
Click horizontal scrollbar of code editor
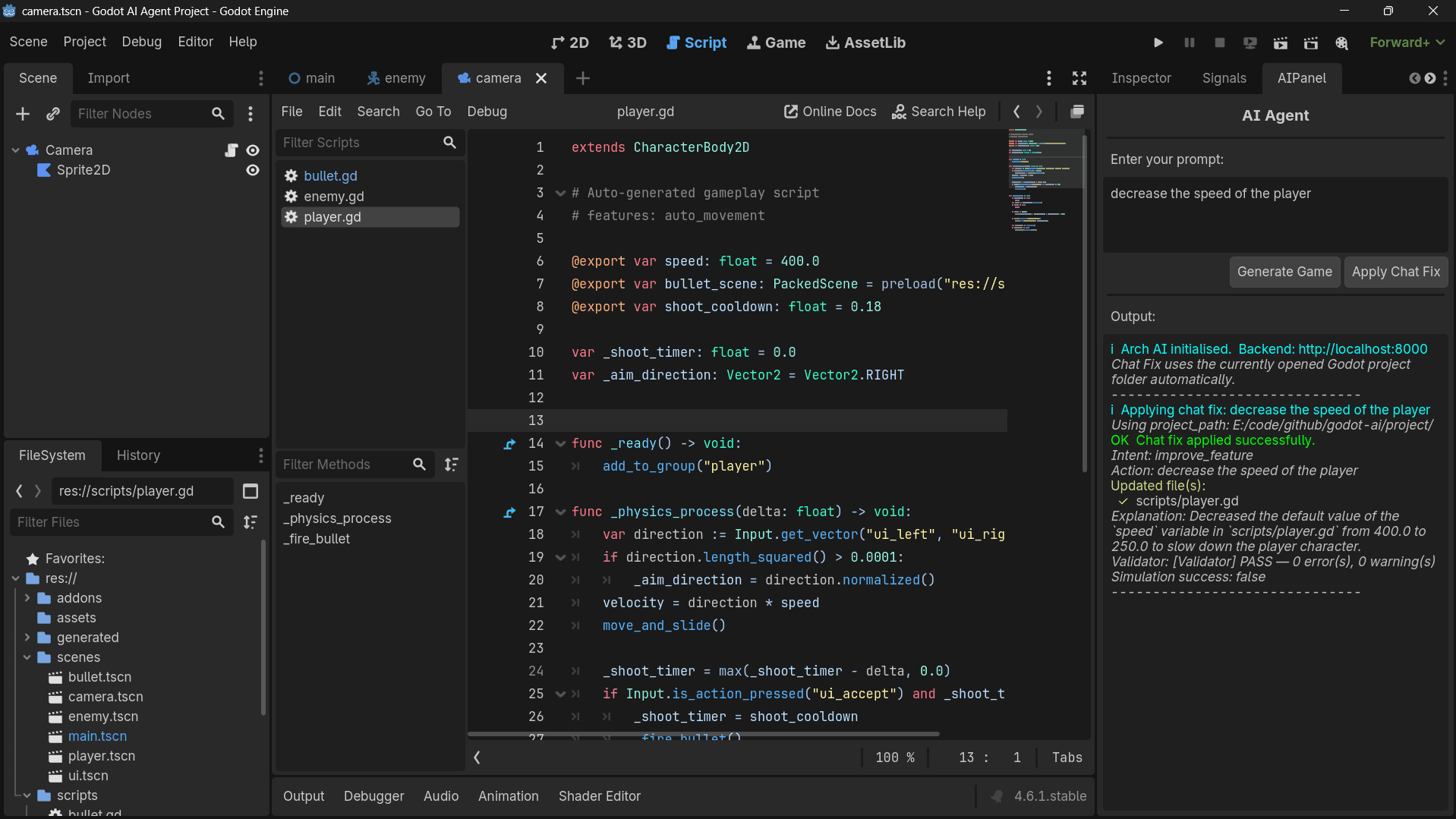704,734
